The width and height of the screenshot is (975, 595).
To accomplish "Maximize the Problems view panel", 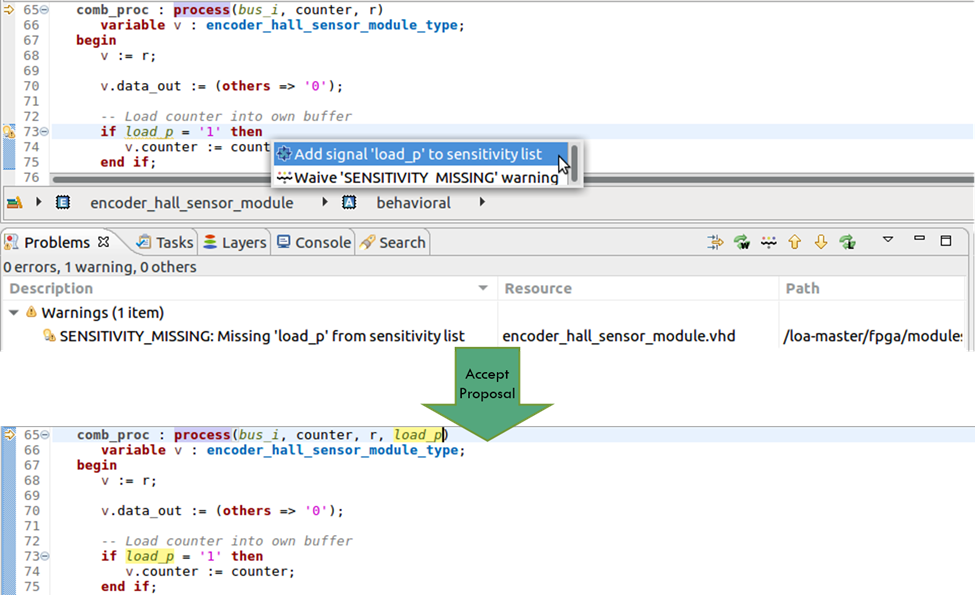I will click(946, 241).
